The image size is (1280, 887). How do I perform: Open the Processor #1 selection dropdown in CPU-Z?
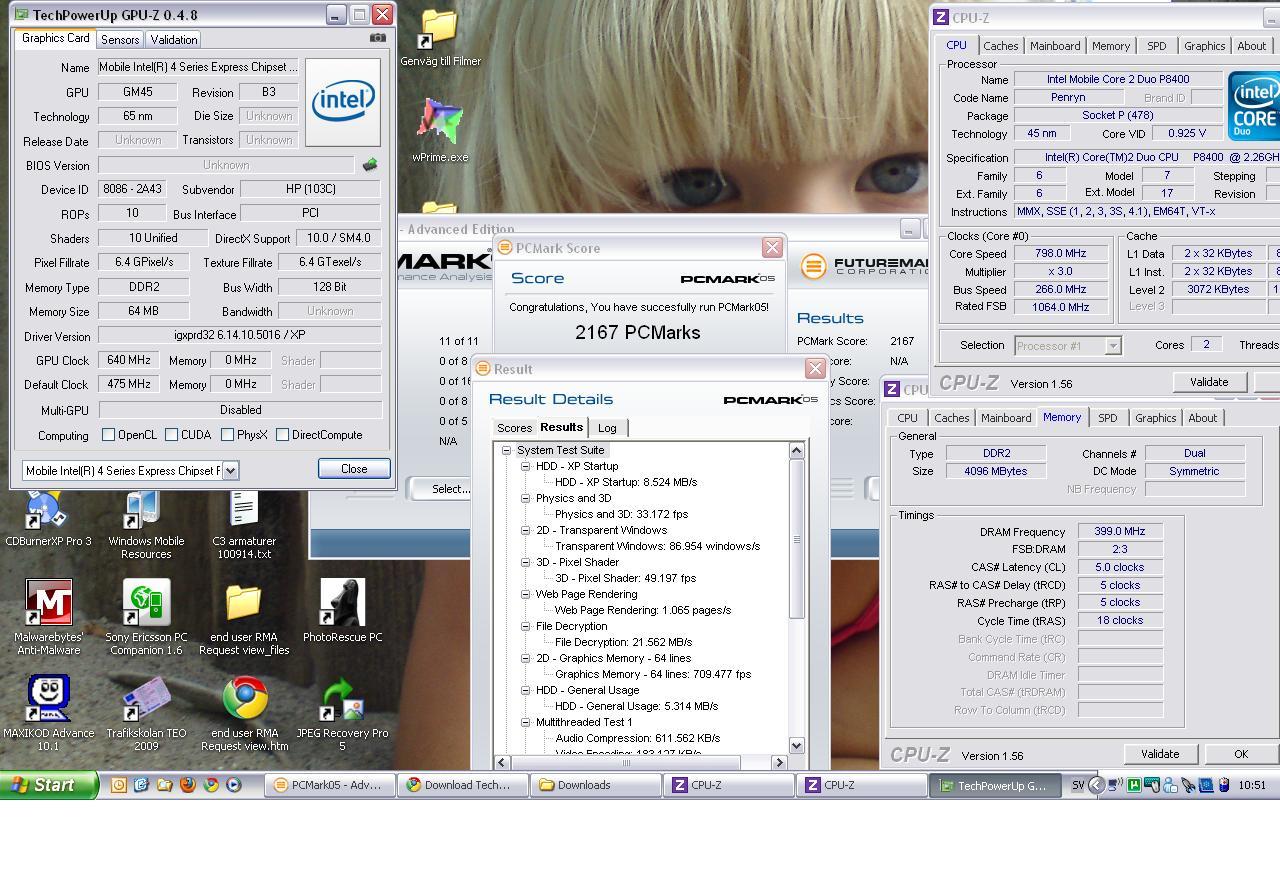tap(1112, 345)
